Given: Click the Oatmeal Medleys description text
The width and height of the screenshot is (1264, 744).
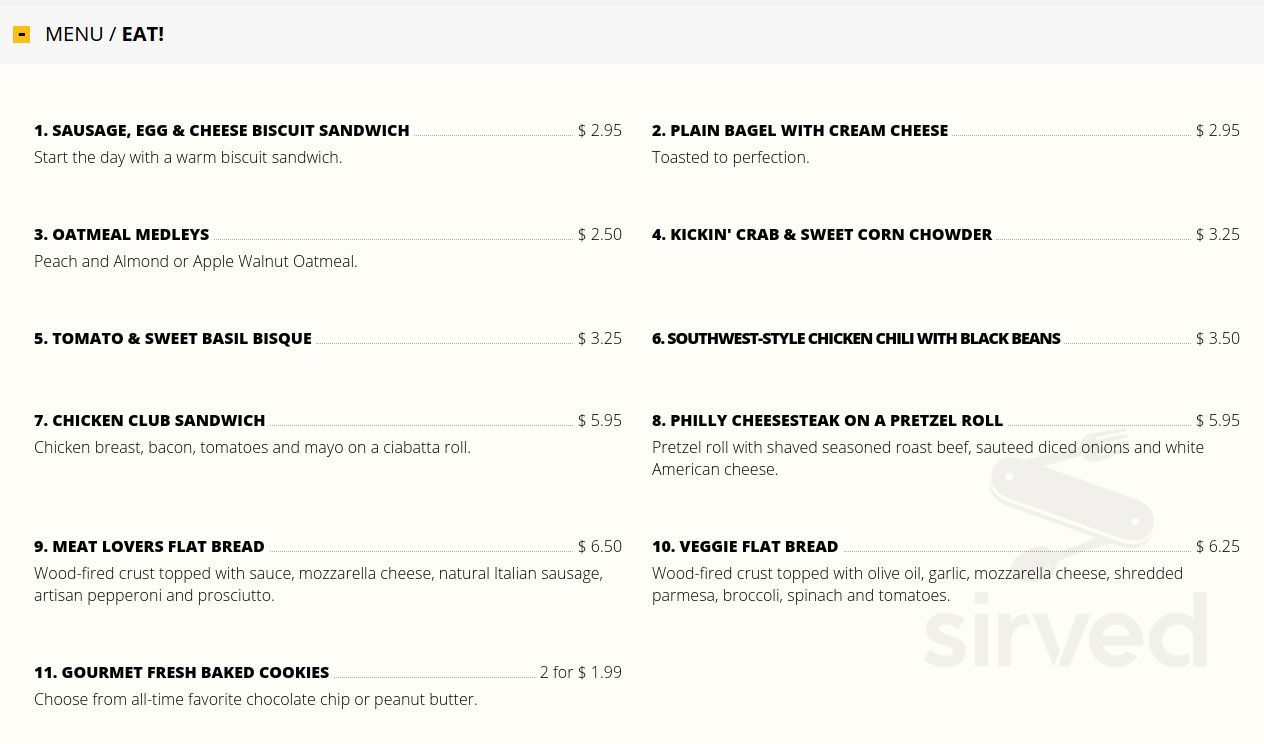Looking at the screenshot, I should point(196,261).
